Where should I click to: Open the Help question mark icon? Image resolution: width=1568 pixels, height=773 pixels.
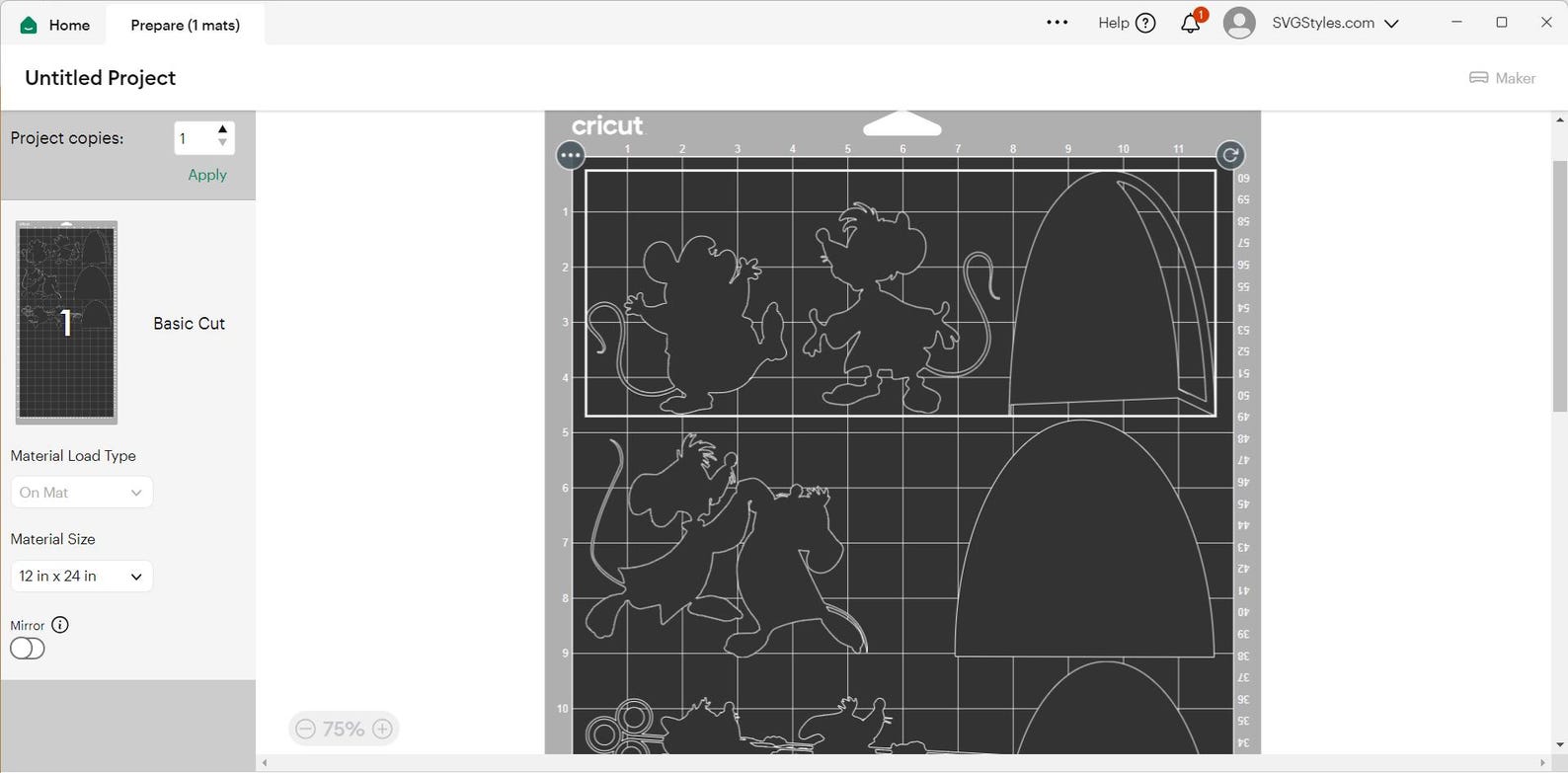point(1145,24)
